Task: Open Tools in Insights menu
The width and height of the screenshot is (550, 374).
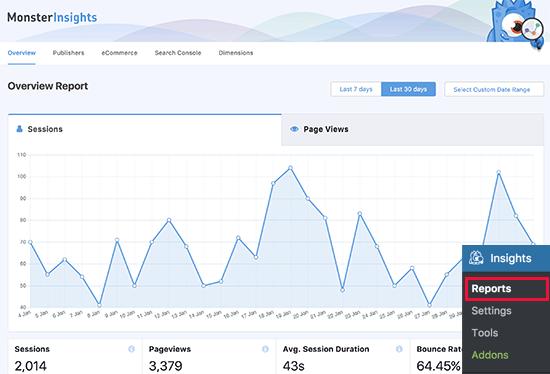Action: (x=485, y=333)
